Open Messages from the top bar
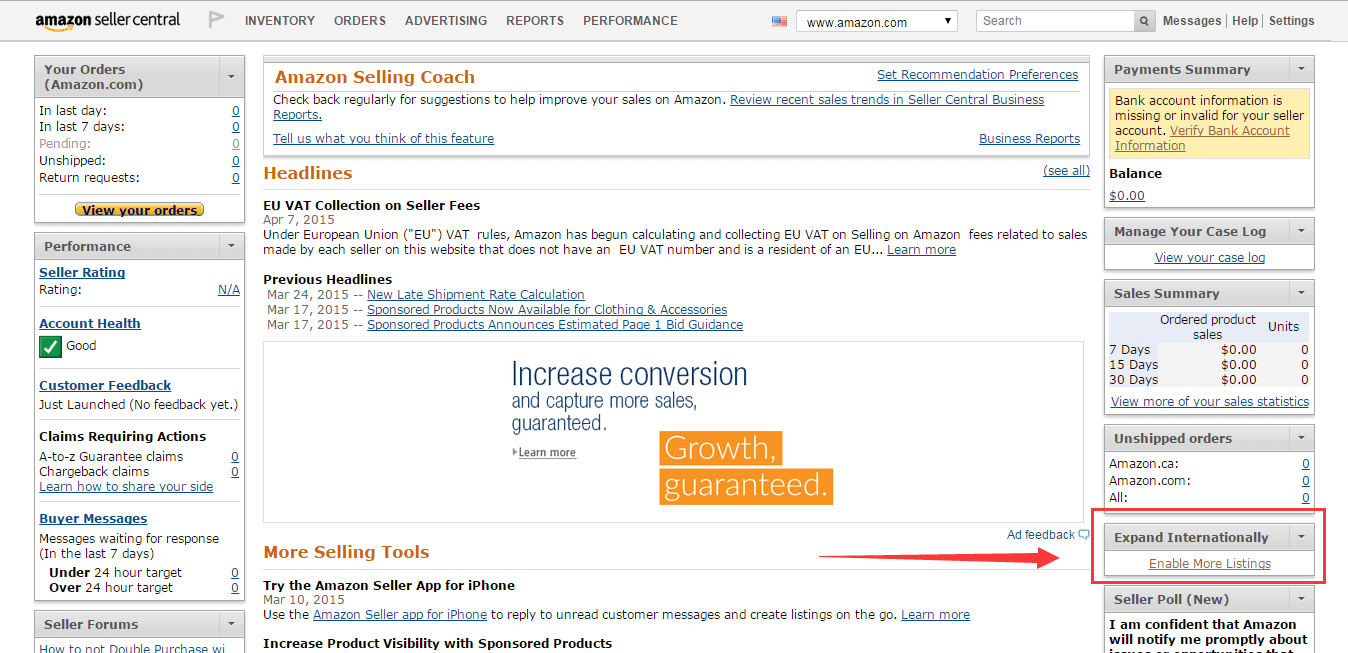 pyautogui.click(x=1192, y=20)
